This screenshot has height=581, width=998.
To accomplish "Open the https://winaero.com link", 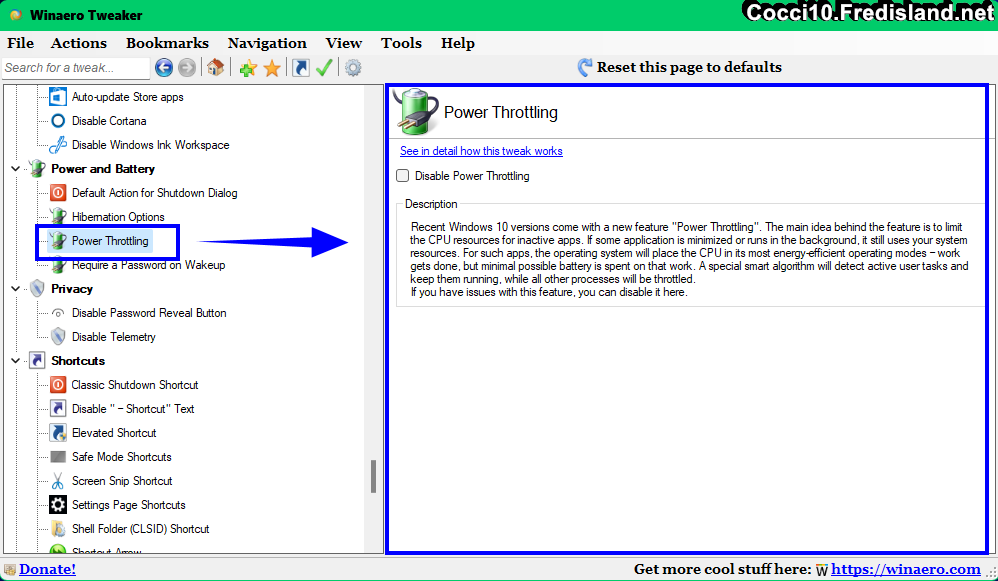I will tap(906, 569).
